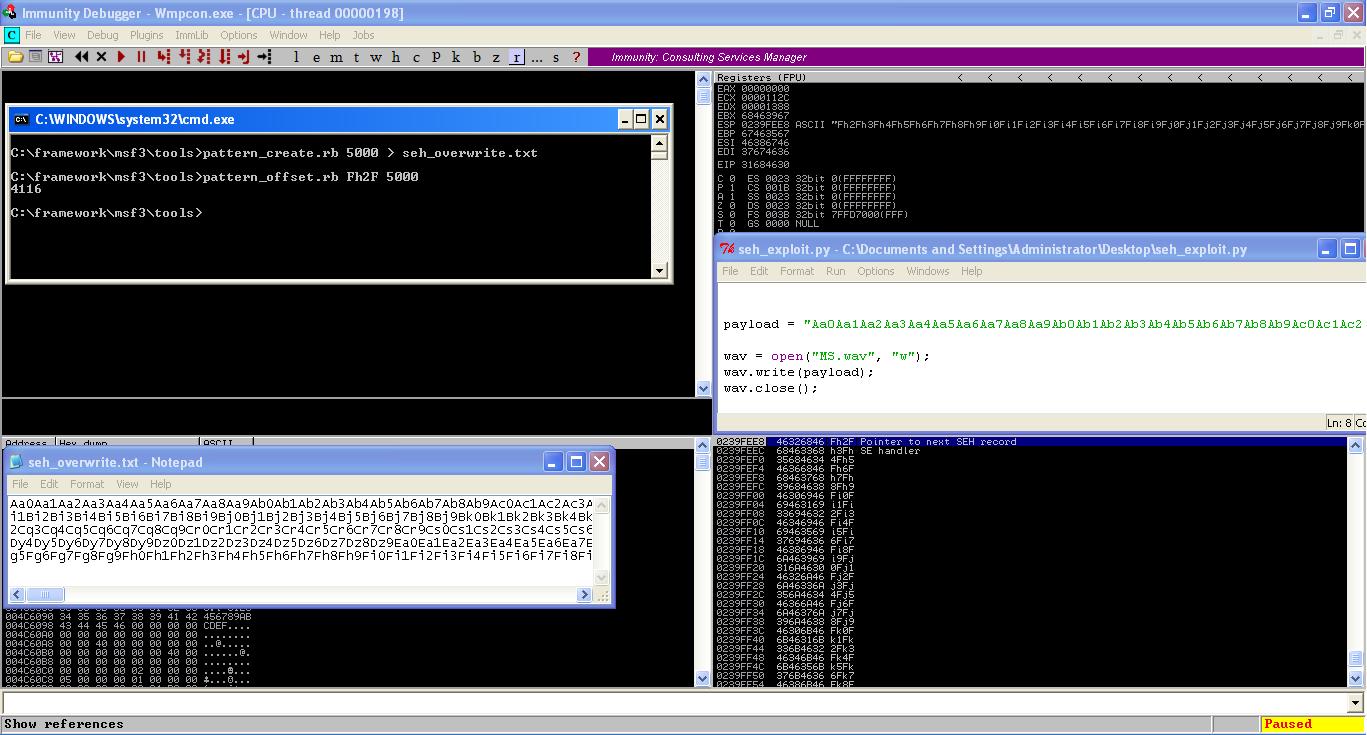Viewport: 1367px width, 735px height.
Task: Open the Plugins menu
Action: (x=146, y=35)
